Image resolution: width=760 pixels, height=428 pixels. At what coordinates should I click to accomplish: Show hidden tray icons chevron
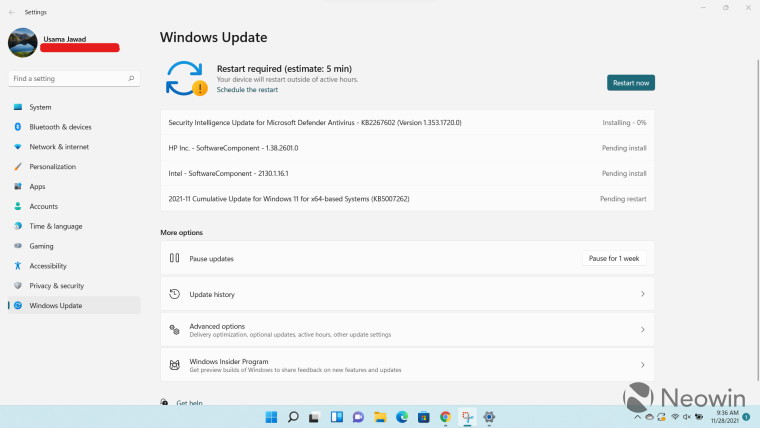click(637, 417)
